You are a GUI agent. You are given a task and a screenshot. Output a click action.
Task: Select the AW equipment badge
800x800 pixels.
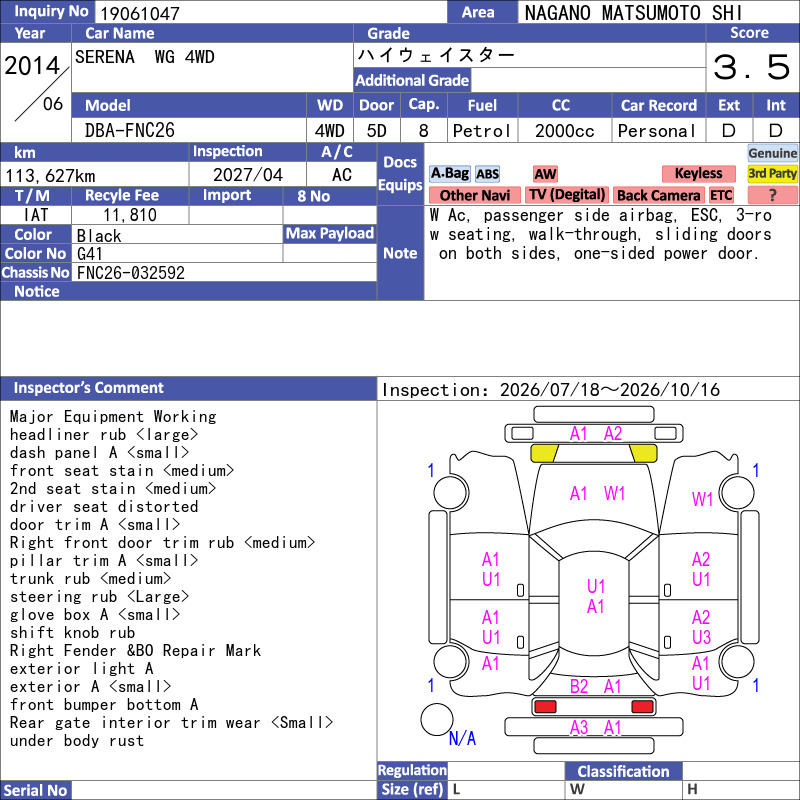(545, 174)
